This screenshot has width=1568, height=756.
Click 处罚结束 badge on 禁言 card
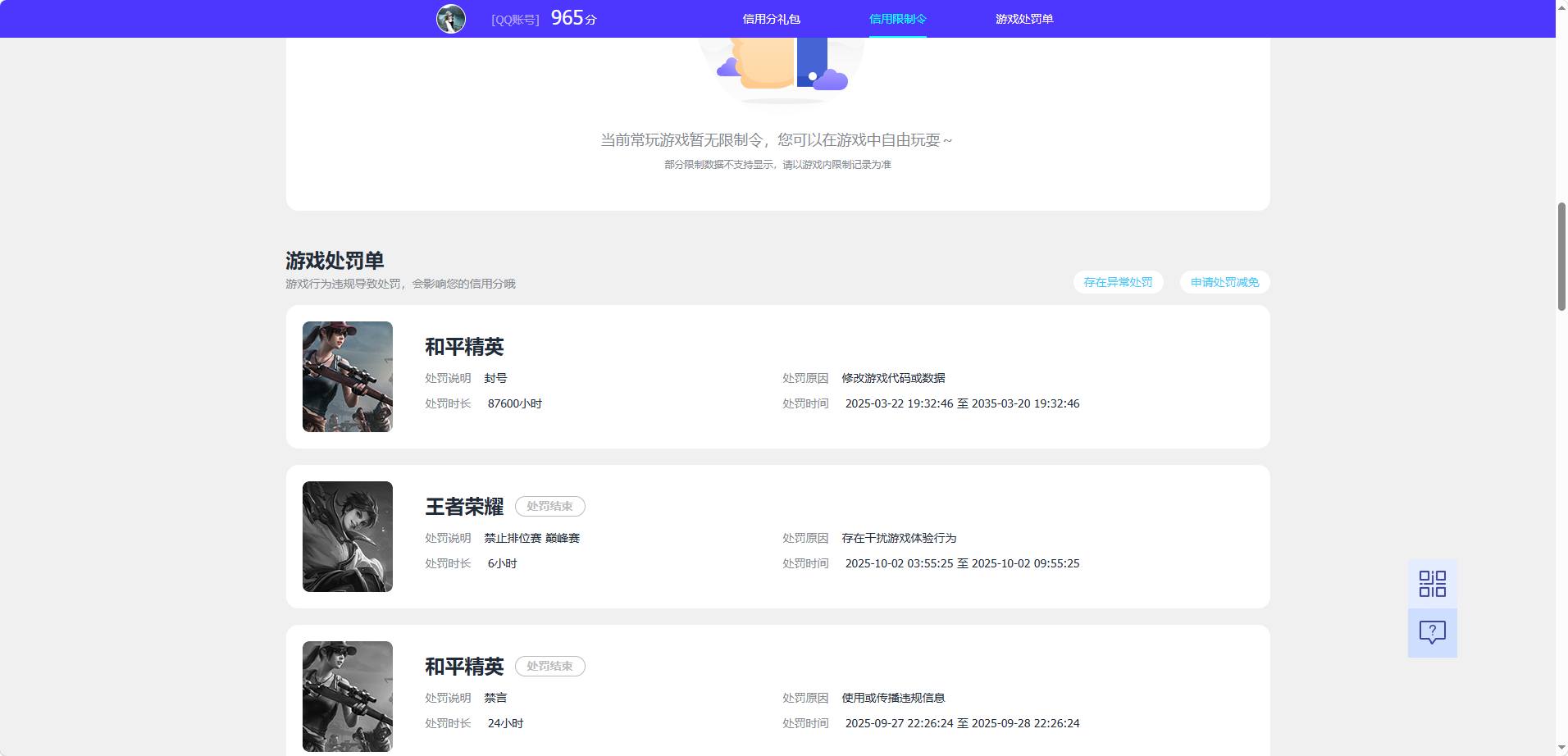(549, 667)
